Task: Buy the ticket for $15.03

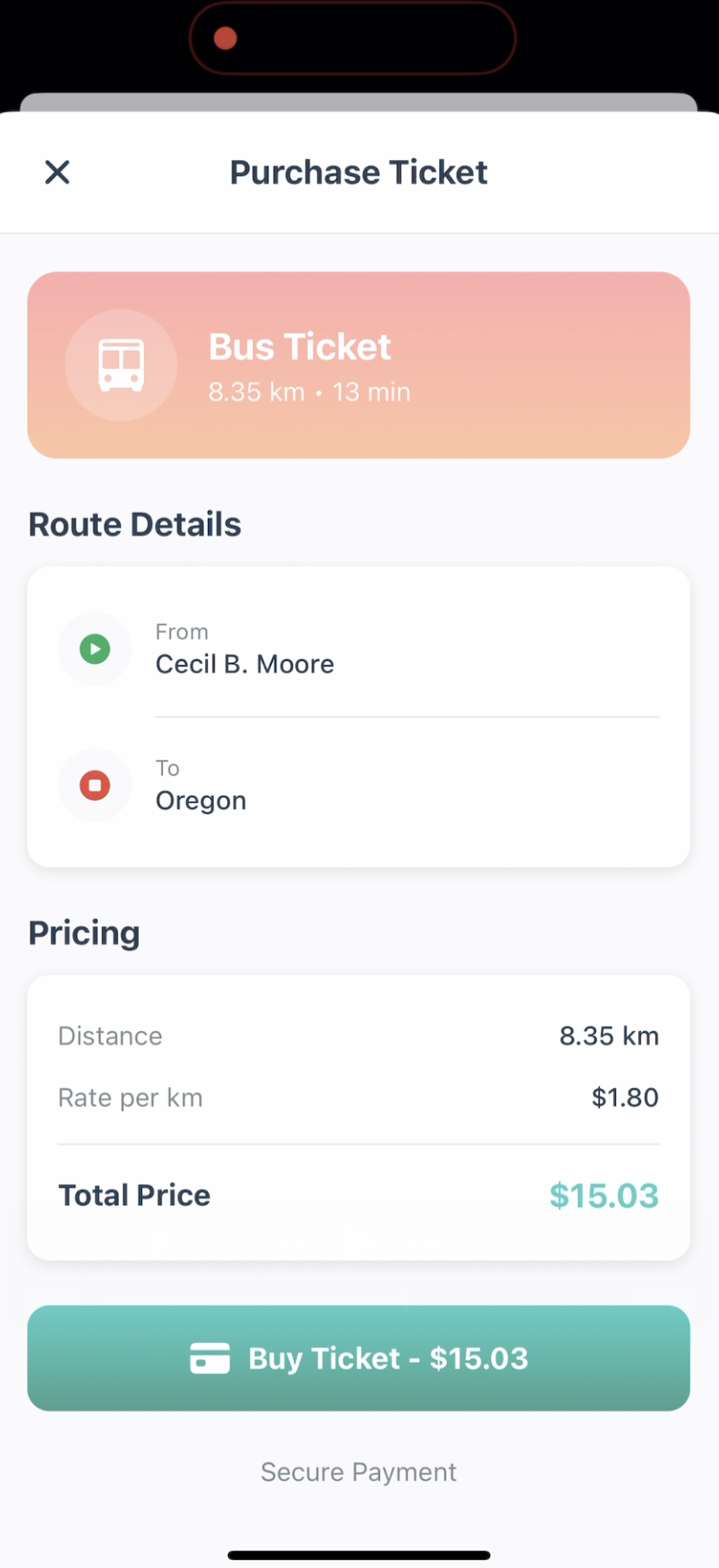Action: click(359, 1358)
